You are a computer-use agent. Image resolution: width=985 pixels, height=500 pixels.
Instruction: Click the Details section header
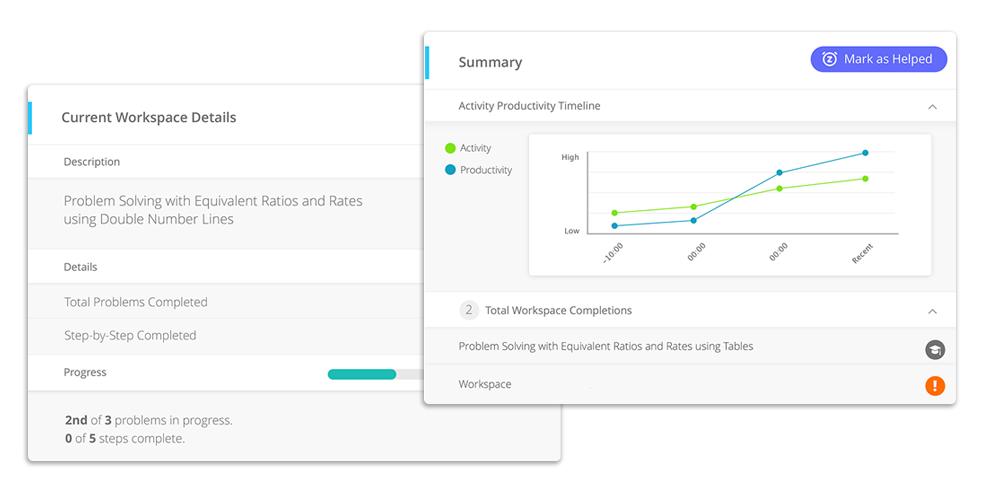81,267
